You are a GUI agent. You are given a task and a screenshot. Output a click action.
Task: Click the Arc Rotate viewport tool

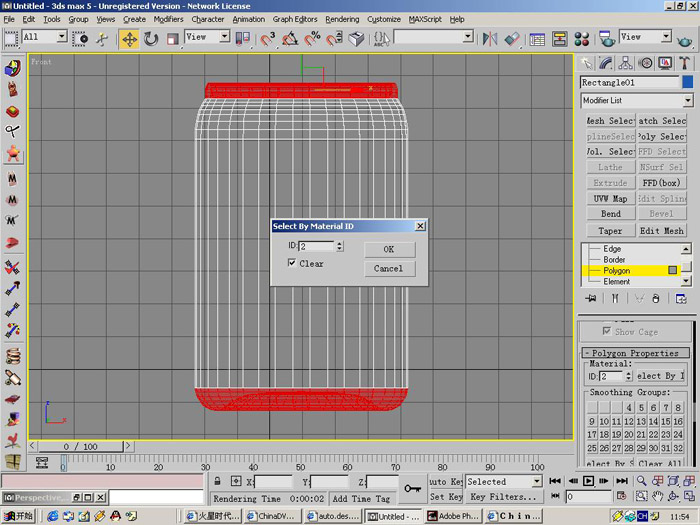(673, 496)
